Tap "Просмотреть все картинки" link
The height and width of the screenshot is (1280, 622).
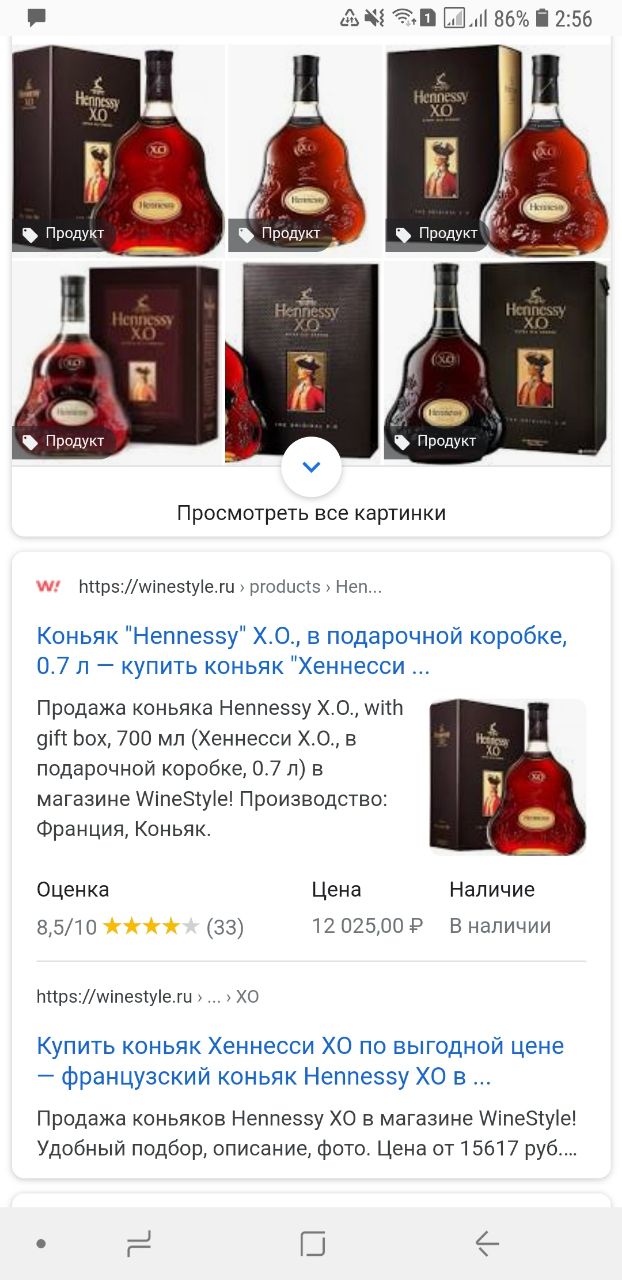click(x=311, y=513)
